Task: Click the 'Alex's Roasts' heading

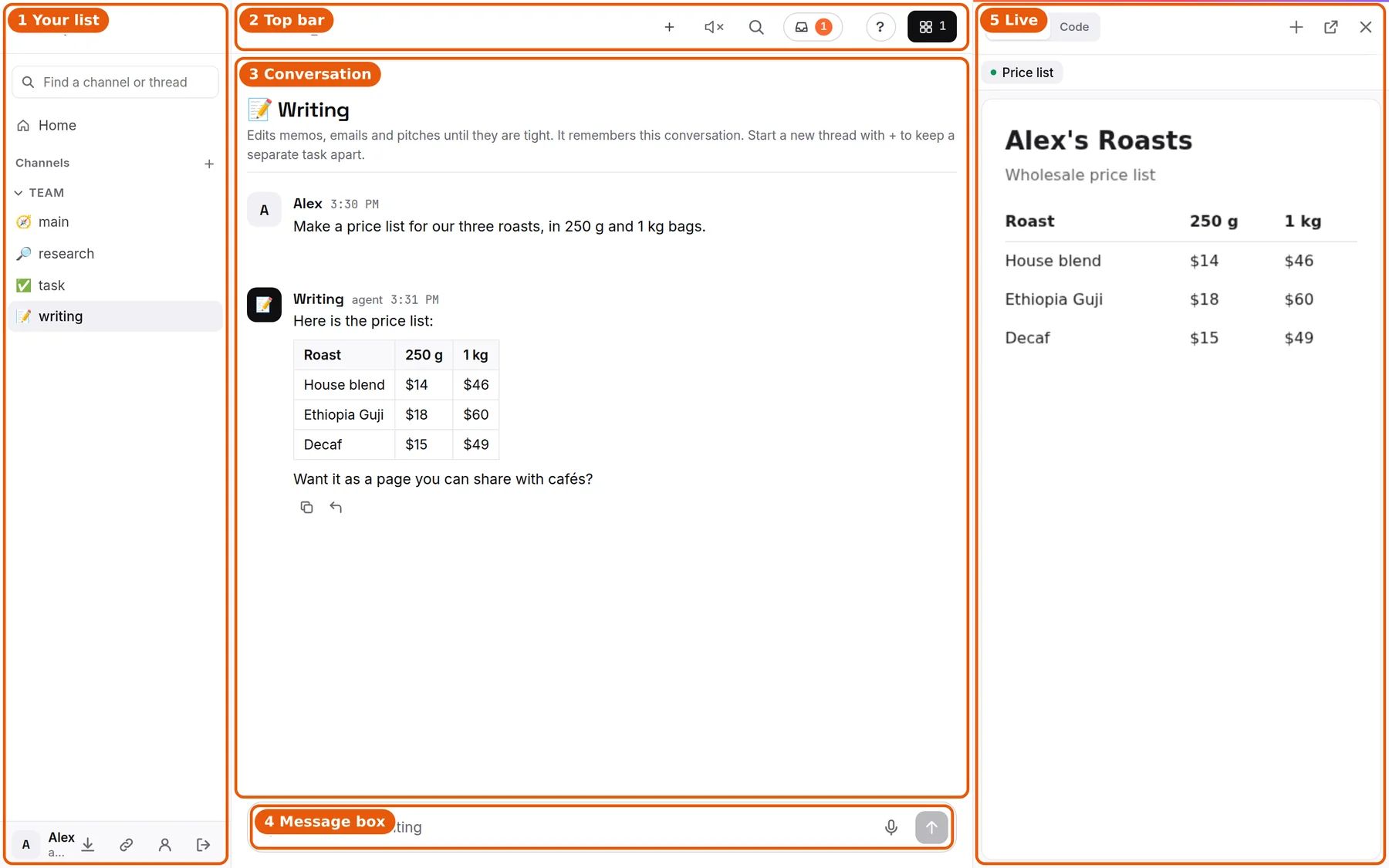Action: pyautogui.click(x=1098, y=140)
